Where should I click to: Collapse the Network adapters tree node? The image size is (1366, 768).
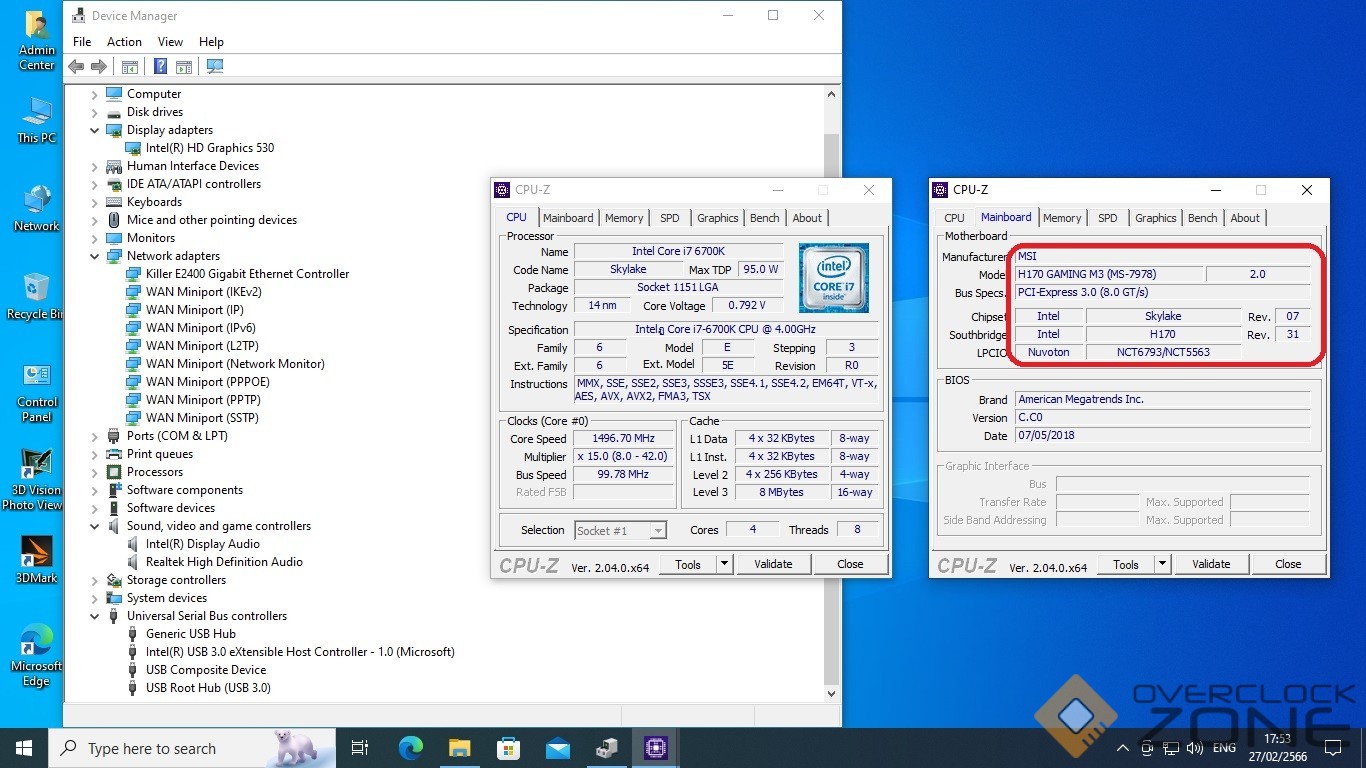[95, 256]
